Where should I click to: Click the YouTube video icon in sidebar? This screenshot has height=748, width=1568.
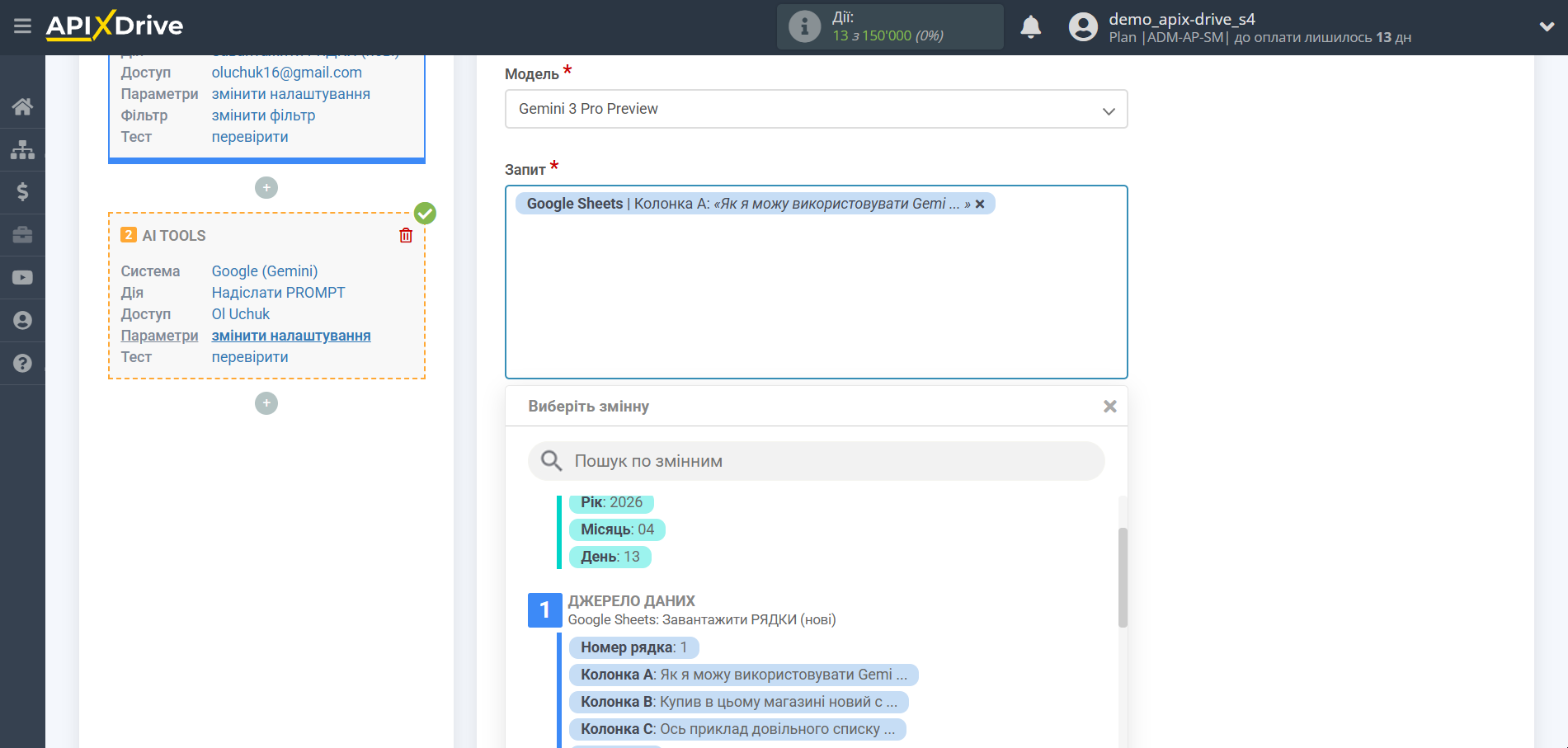coord(22,278)
